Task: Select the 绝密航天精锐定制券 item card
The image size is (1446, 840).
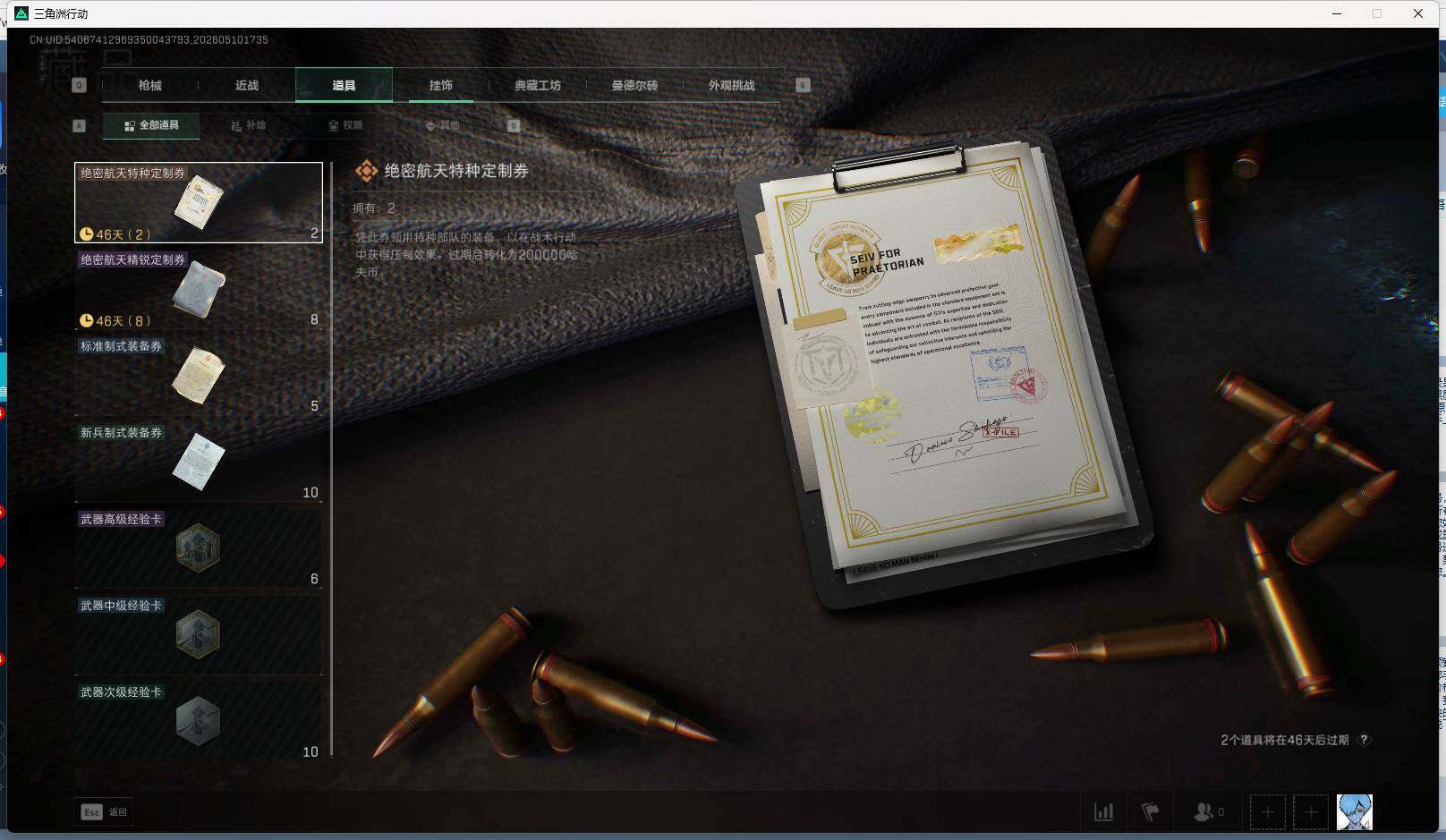Action: 199,289
